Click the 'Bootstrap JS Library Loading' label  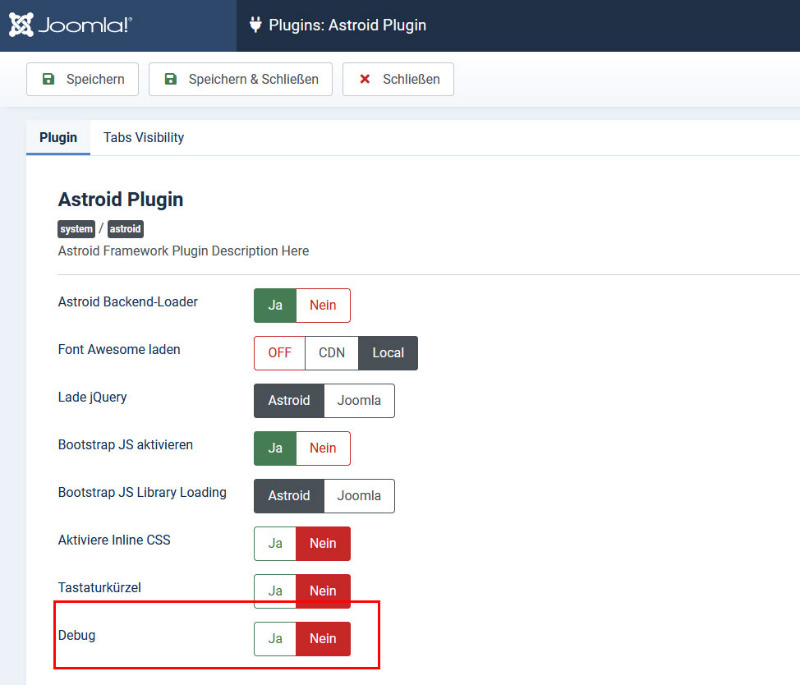point(142,492)
